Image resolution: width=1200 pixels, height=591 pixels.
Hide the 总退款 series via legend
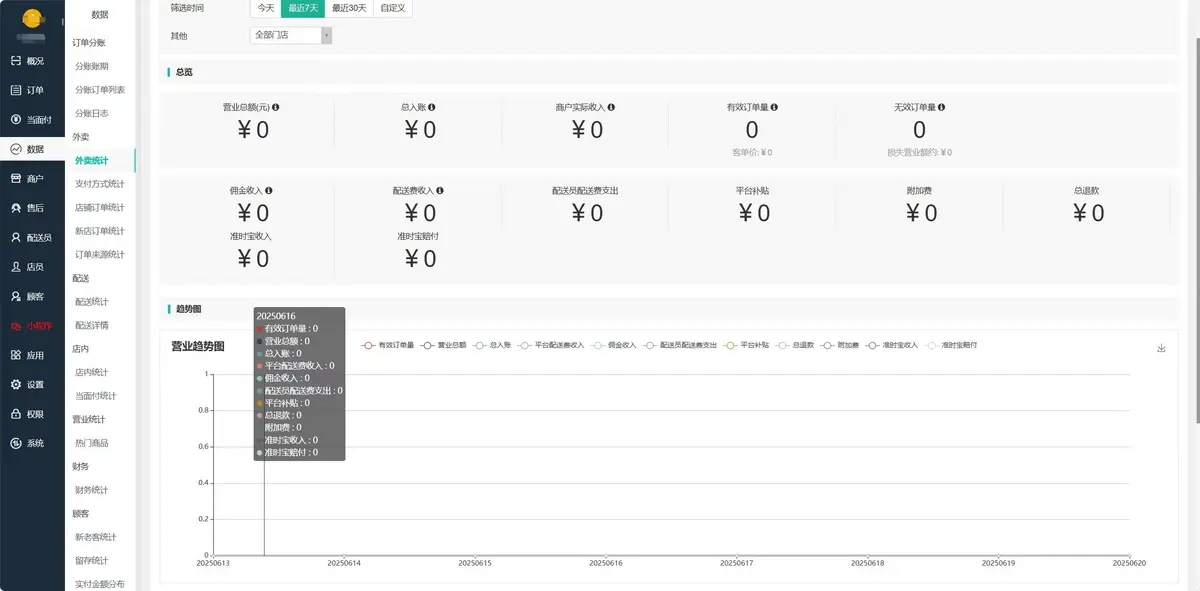(797, 345)
